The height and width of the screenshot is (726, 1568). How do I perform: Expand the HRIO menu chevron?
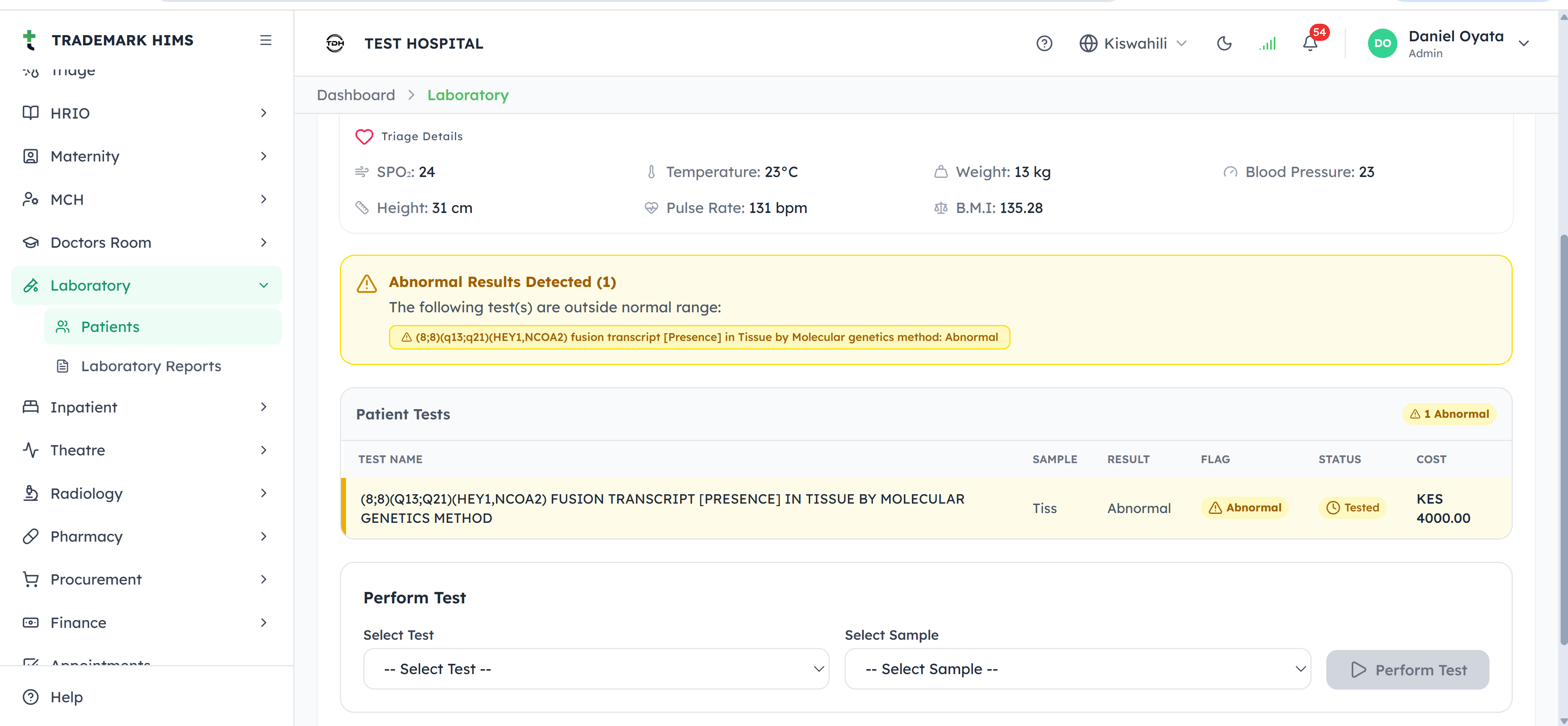(x=263, y=113)
